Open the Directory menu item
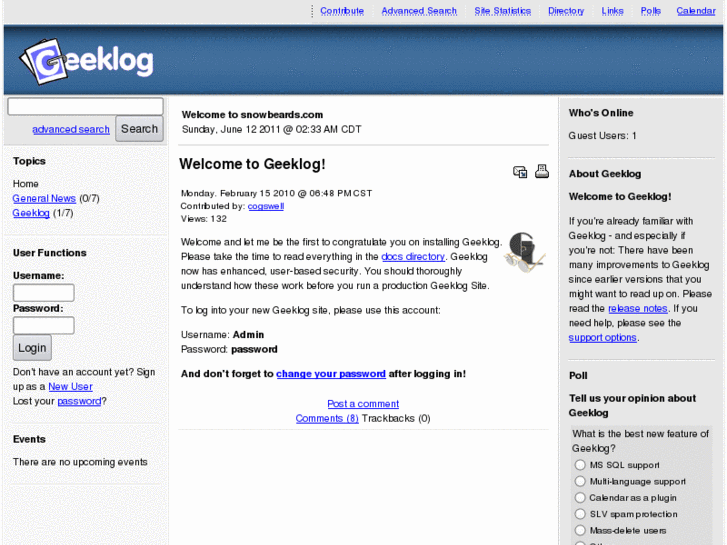 pyautogui.click(x=566, y=11)
